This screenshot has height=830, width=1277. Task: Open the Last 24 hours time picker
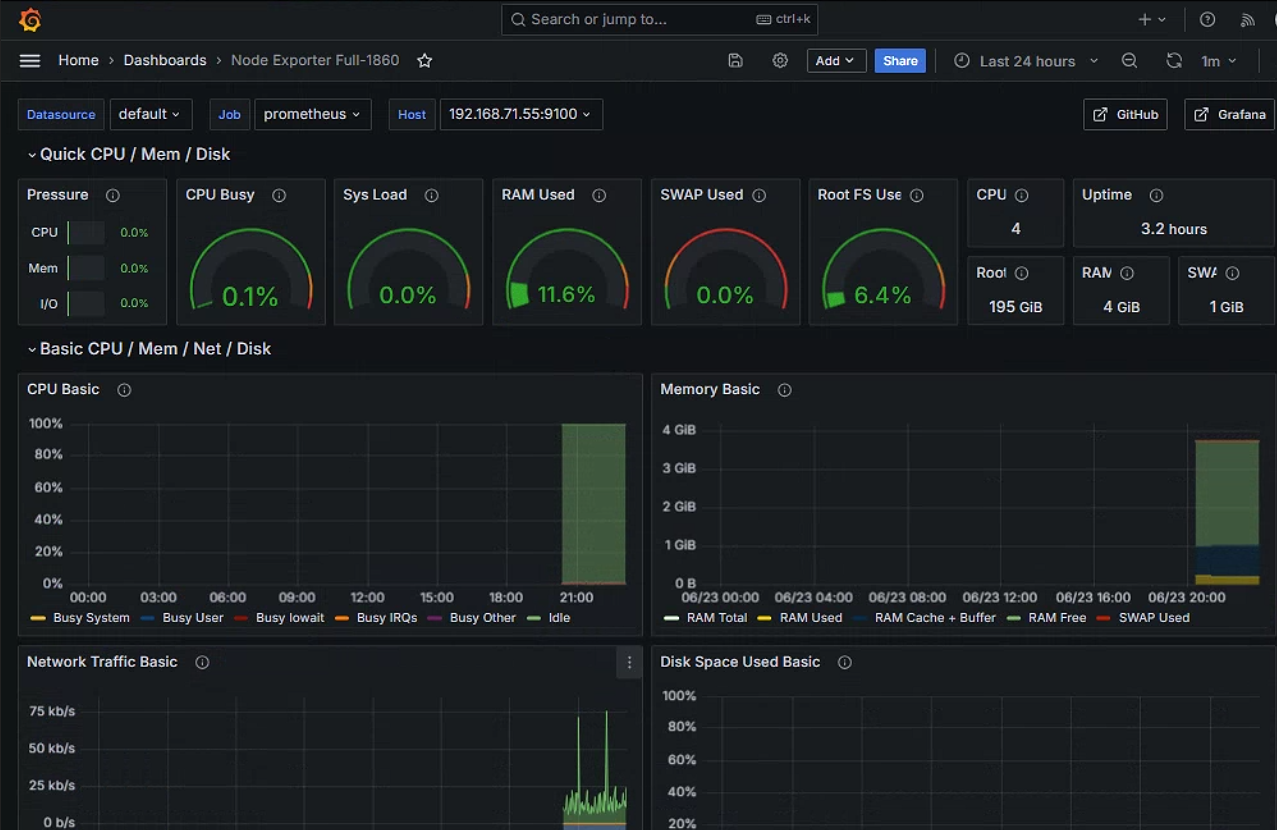pyautogui.click(x=1026, y=61)
